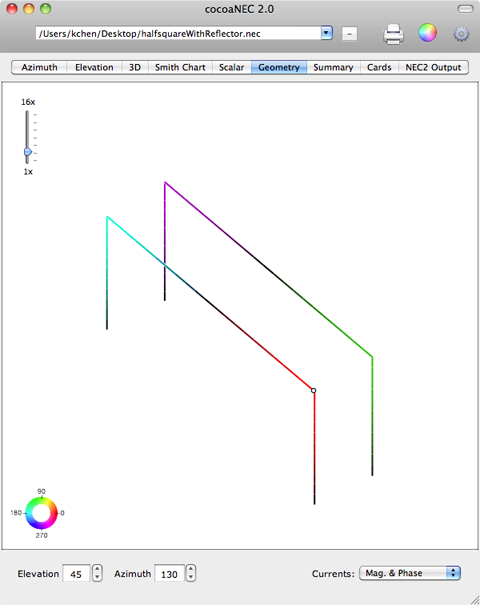Click the halfsquareWithReflector.nec path field

[x=178, y=34]
